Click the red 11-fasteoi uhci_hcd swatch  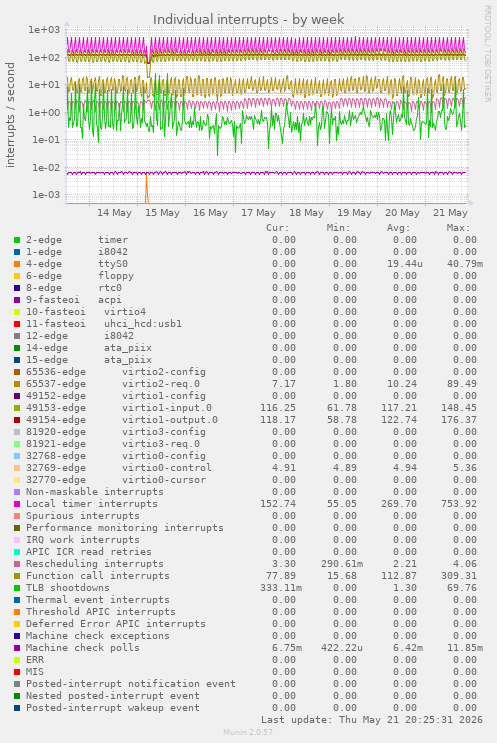(x=17, y=324)
